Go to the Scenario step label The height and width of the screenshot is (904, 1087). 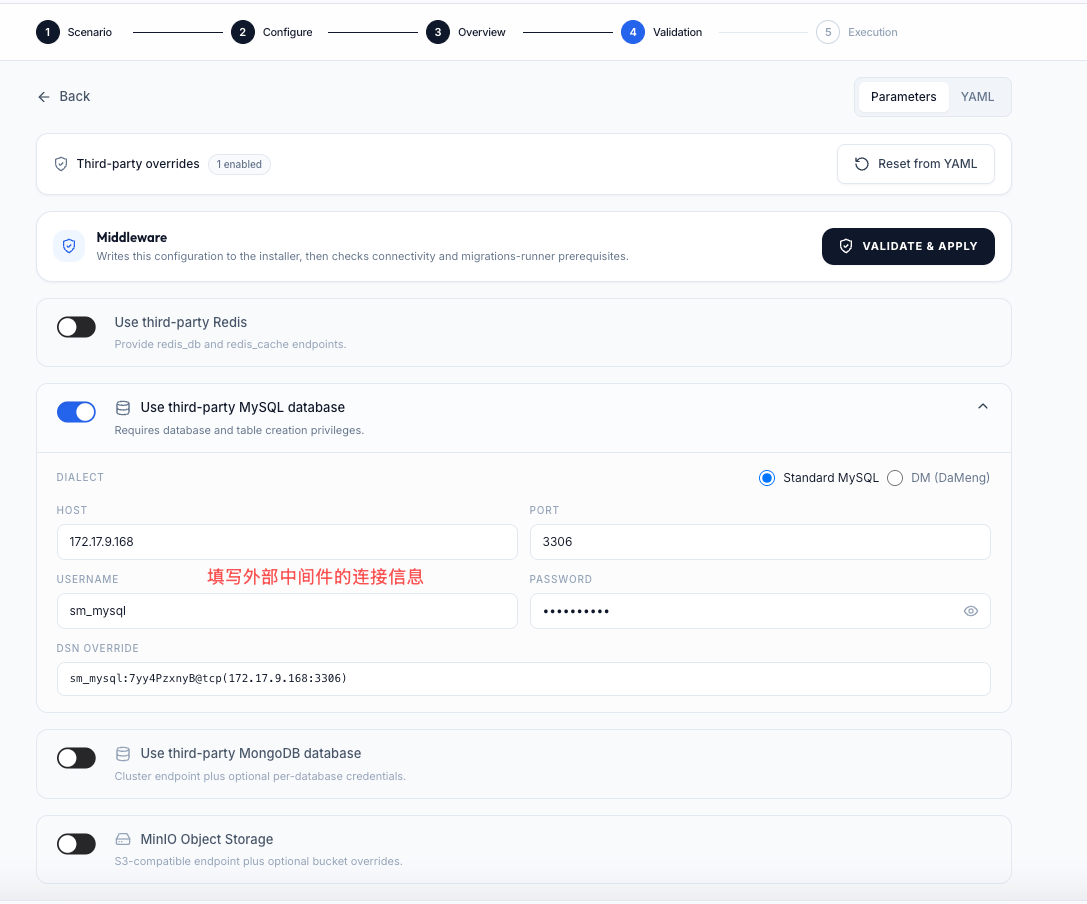89,32
